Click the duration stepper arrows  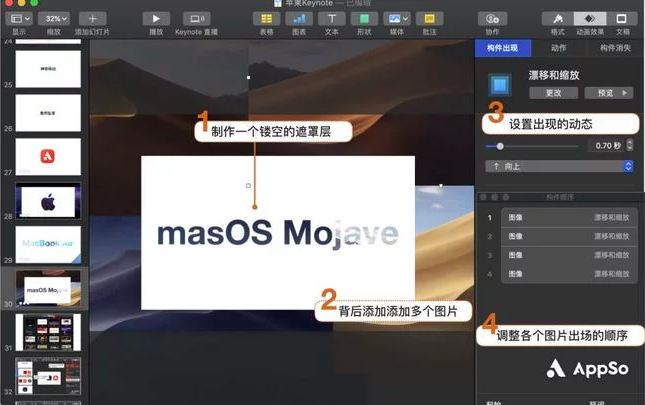(x=630, y=145)
